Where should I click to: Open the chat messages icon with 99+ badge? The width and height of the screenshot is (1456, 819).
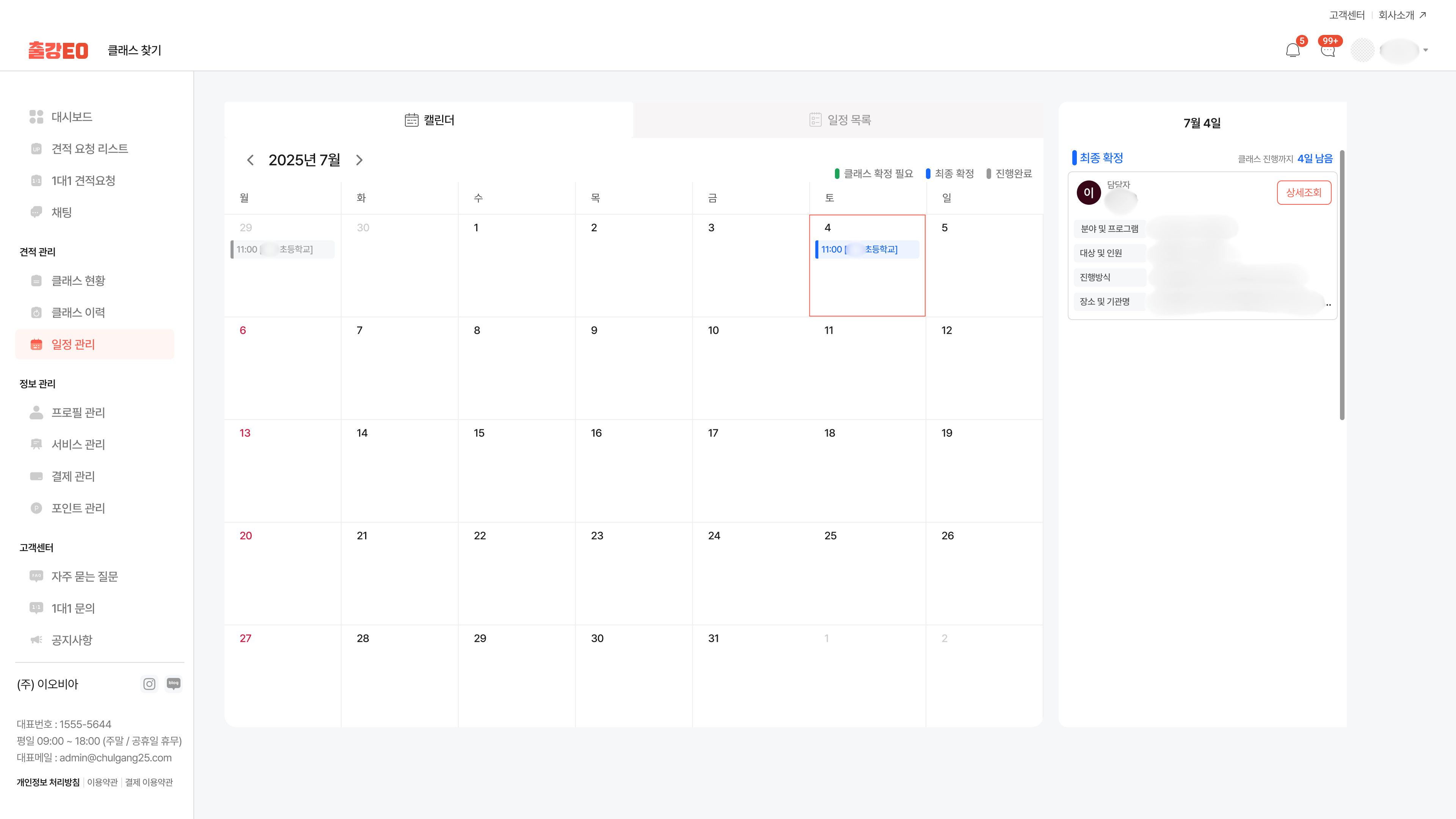1328,50
